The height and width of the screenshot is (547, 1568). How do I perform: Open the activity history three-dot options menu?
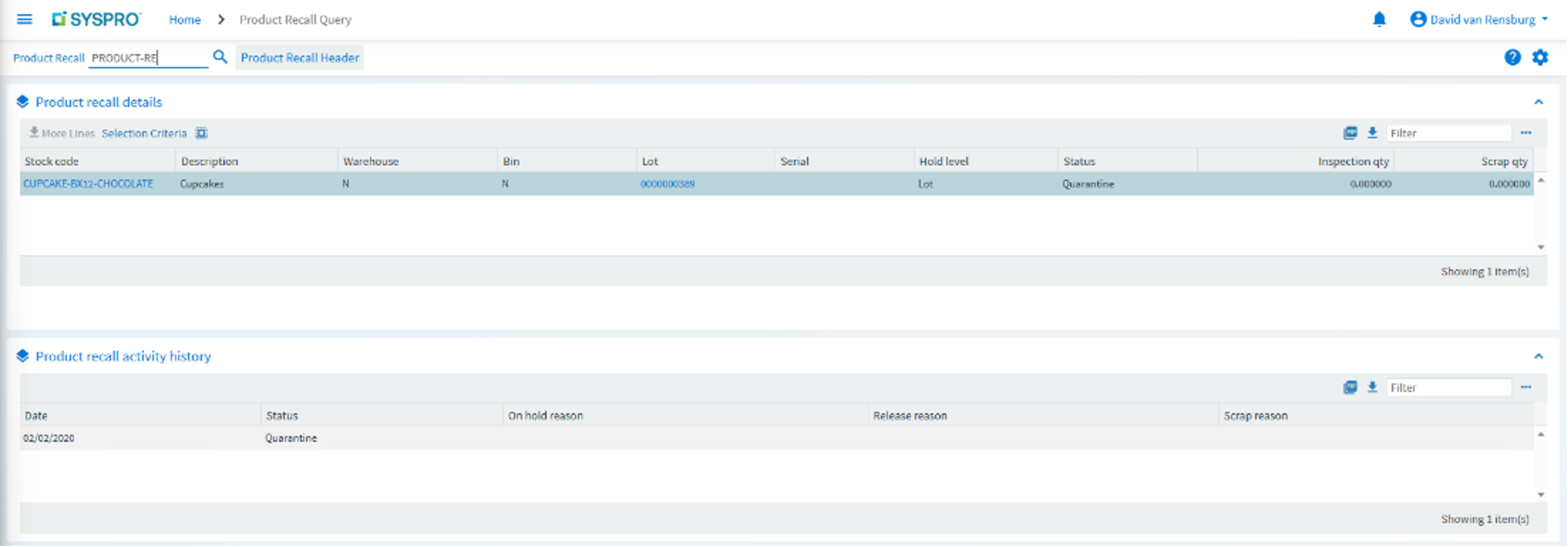click(1525, 387)
